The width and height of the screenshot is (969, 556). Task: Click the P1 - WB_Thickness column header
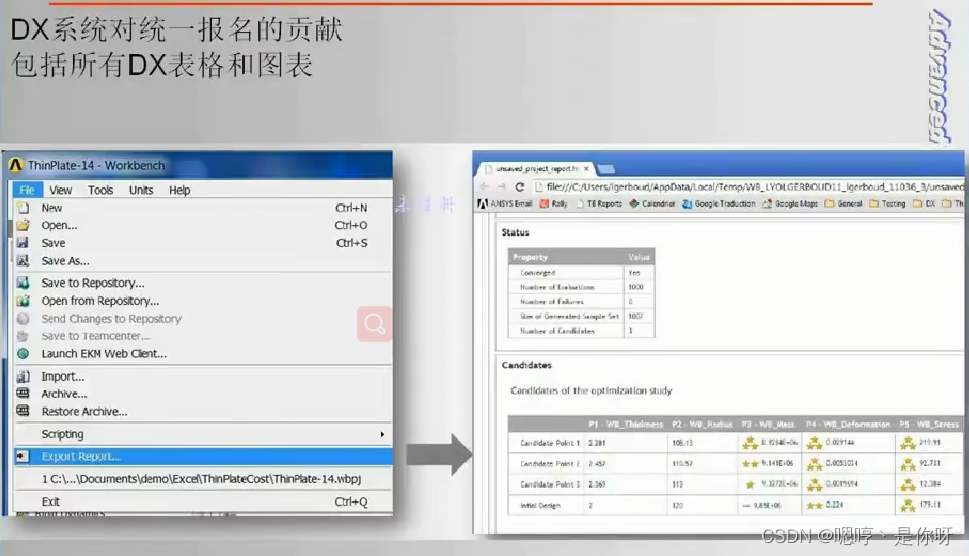coord(625,424)
